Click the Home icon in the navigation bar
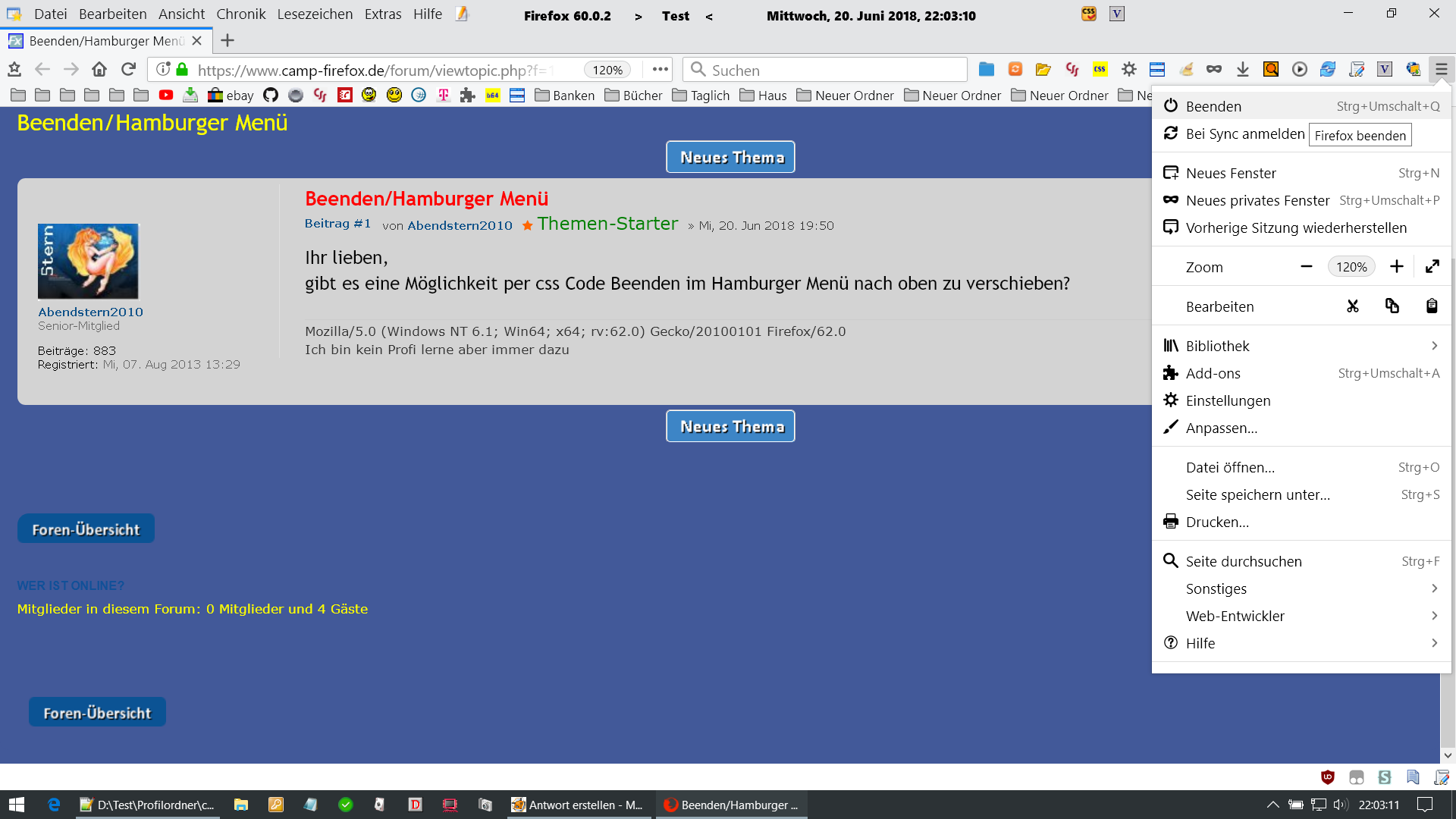 coord(99,70)
